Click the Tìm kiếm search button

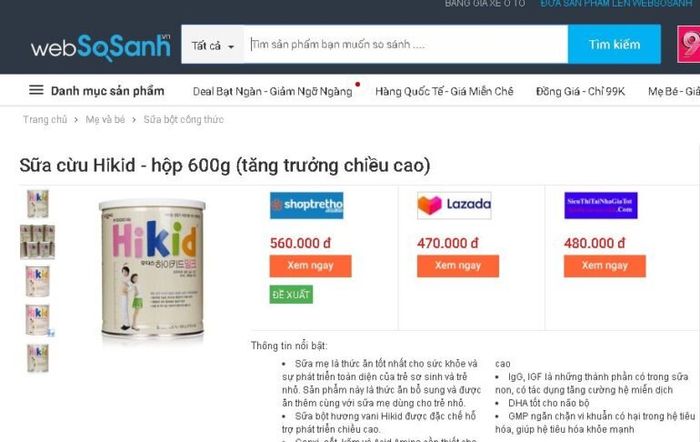pyautogui.click(x=614, y=45)
